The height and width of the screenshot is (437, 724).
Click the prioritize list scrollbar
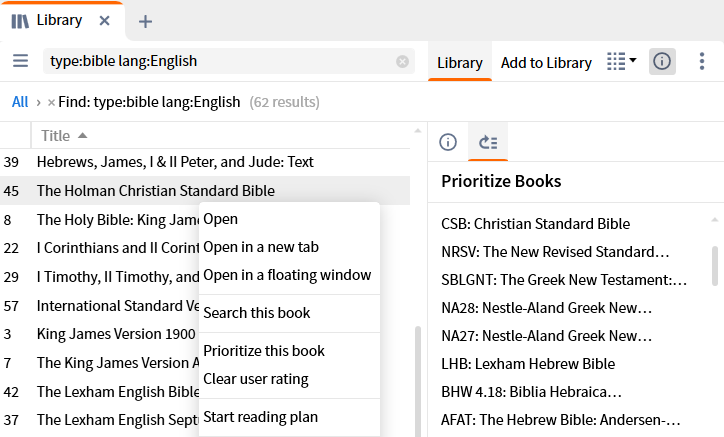[x=714, y=265]
